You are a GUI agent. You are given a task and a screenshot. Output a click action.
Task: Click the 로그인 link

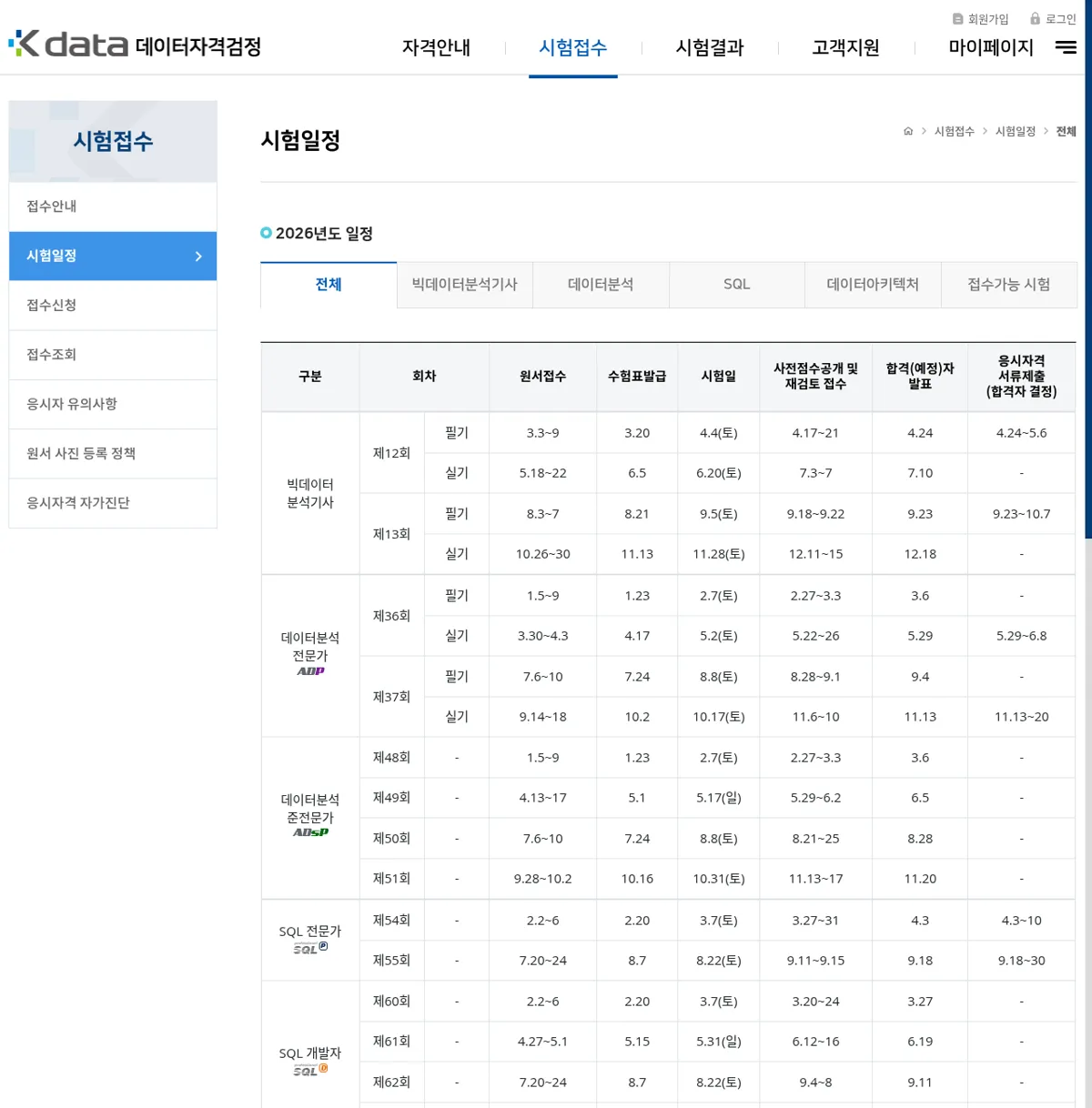(x=1053, y=19)
